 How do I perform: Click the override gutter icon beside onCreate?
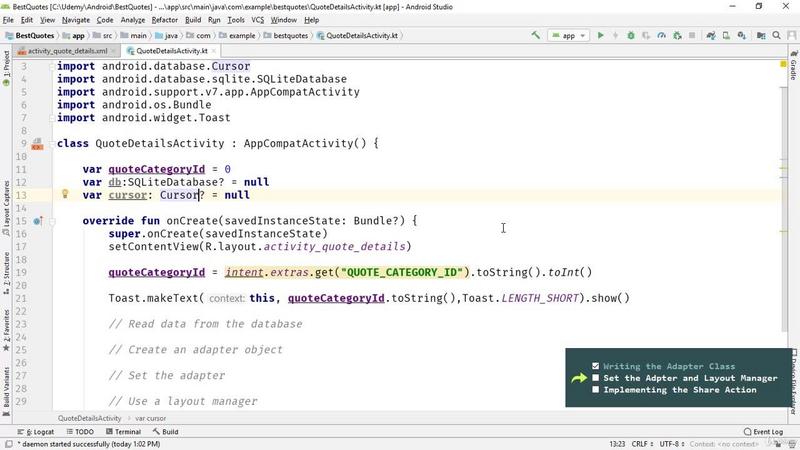tap(38, 221)
